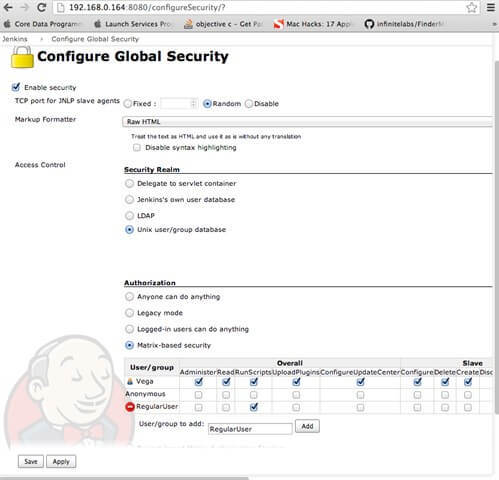499x480 pixels.
Task: Check UploadPlugins permission for Anonymous
Action: coord(296,395)
